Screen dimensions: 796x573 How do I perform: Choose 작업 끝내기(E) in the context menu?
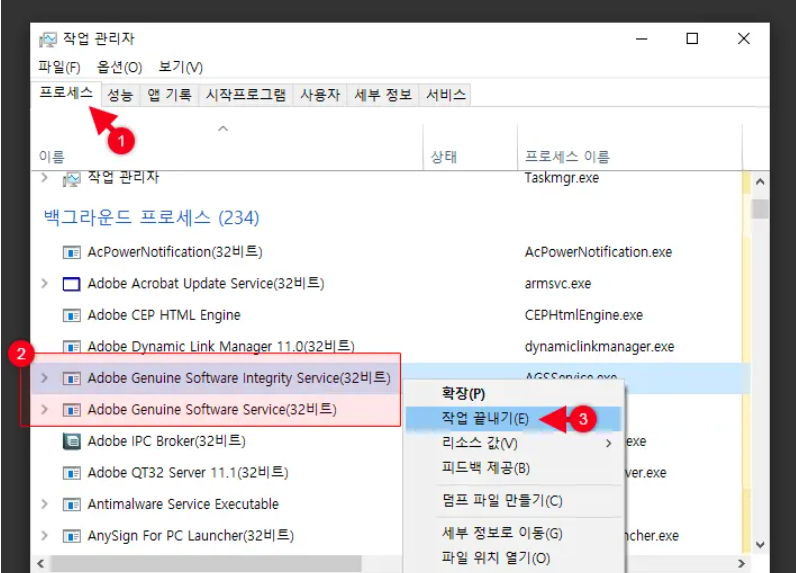coord(514,419)
